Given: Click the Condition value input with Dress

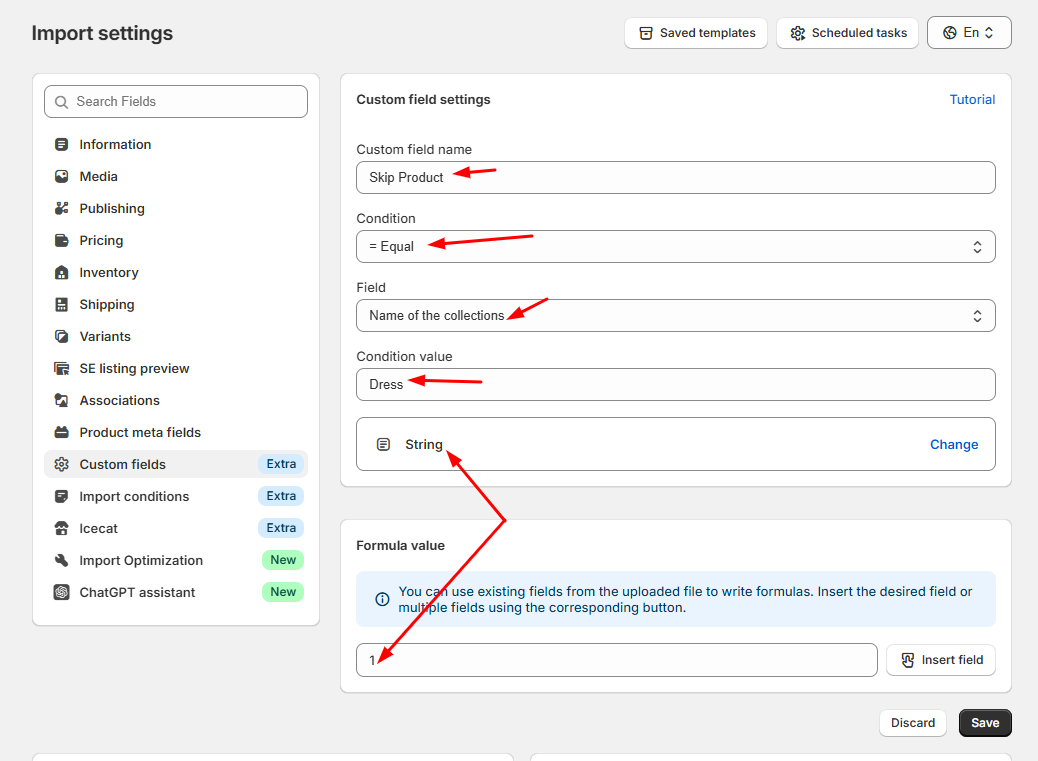Looking at the screenshot, I should 676,384.
